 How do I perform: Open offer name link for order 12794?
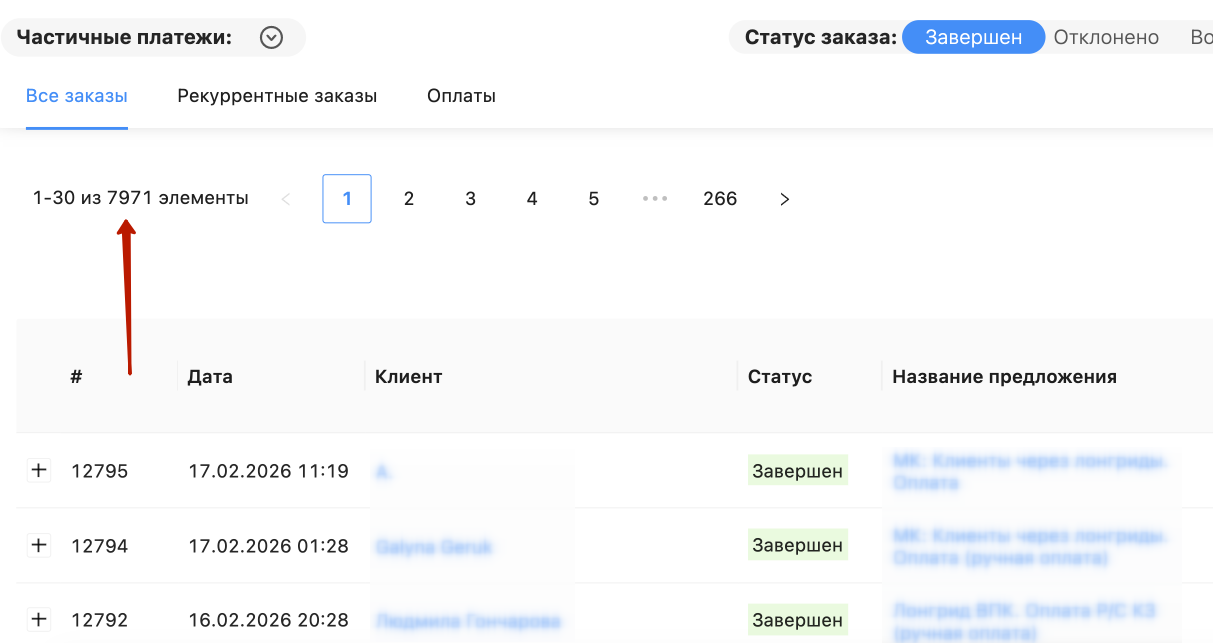[x=1030, y=546]
